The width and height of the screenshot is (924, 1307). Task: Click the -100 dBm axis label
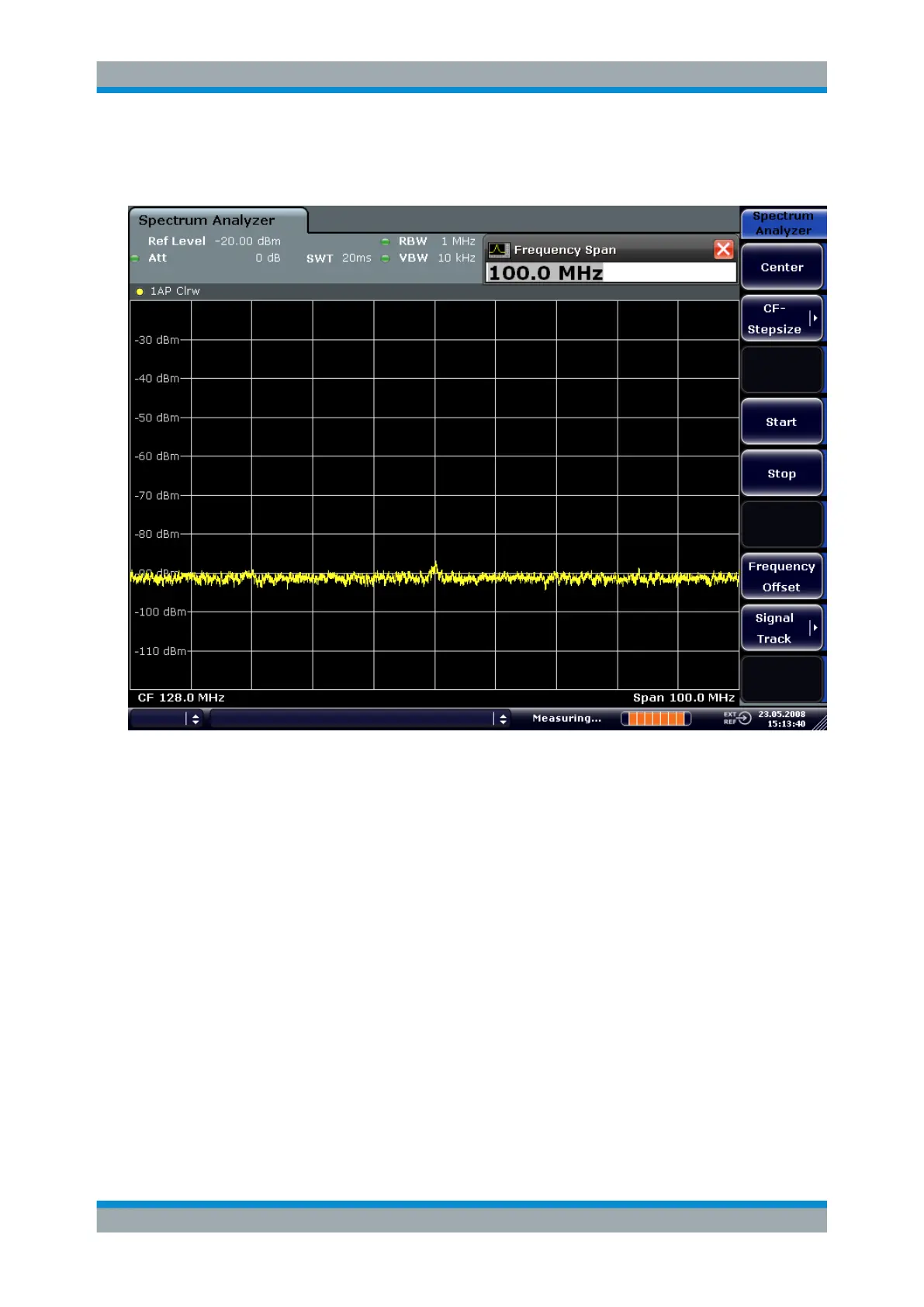[160, 612]
